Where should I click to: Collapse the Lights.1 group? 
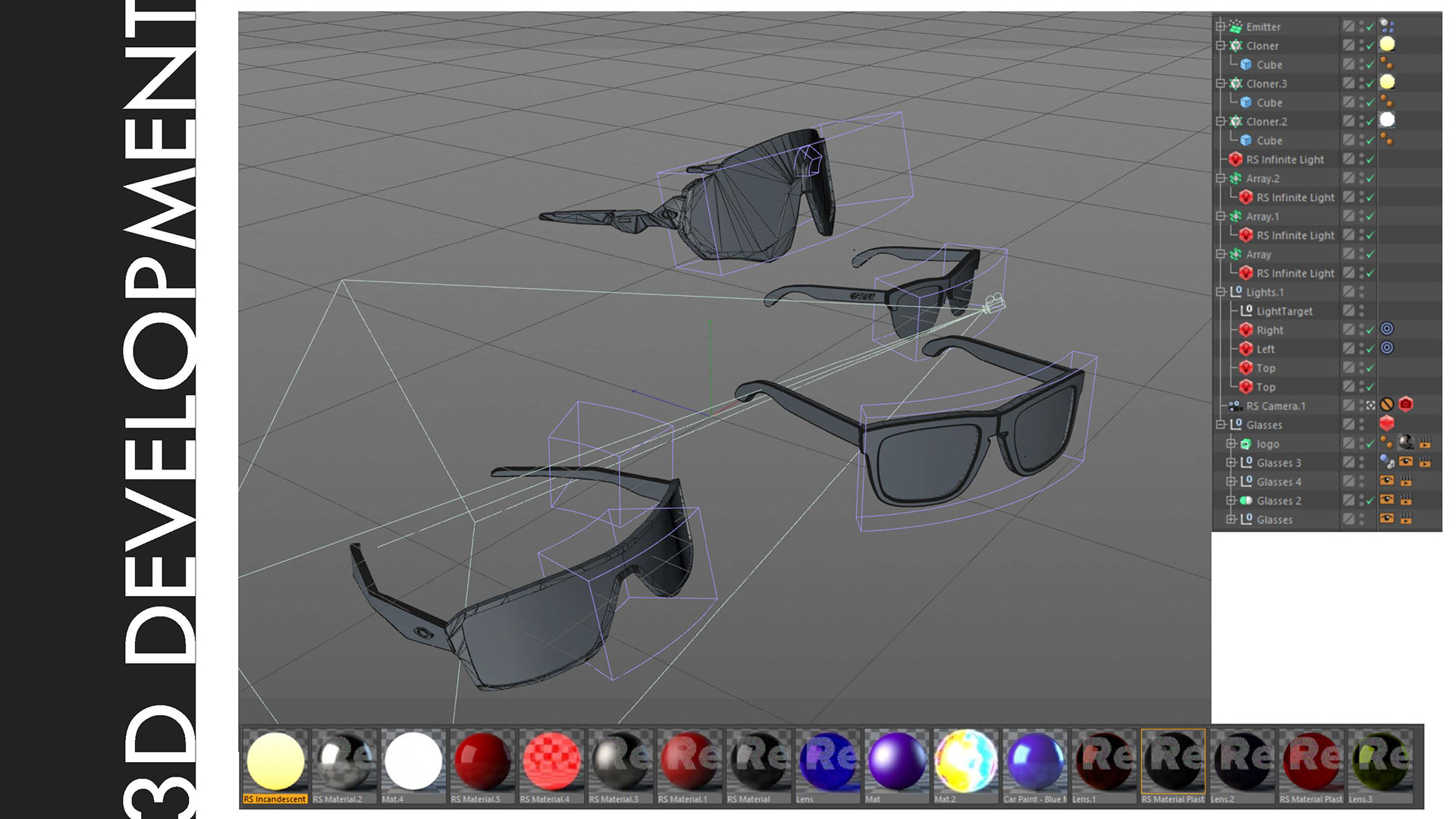(1220, 292)
